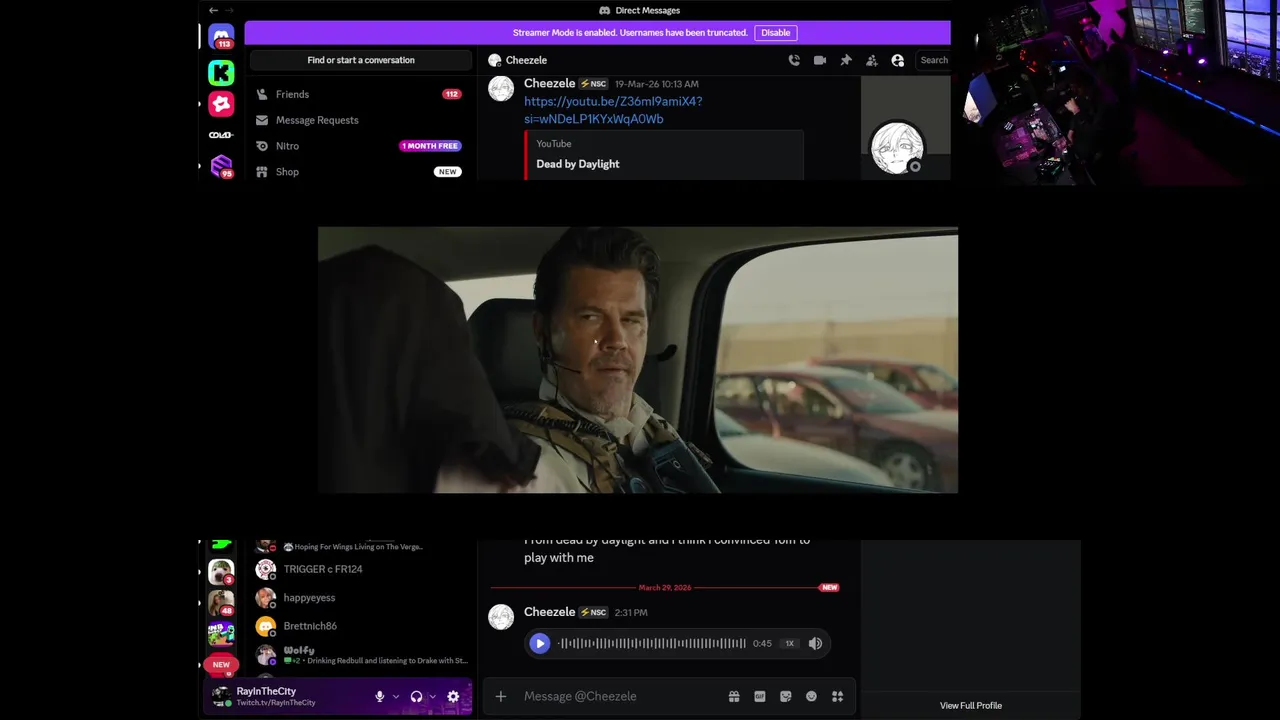The image size is (1280, 720).
Task: Open the emoji picker
Action: click(812, 696)
